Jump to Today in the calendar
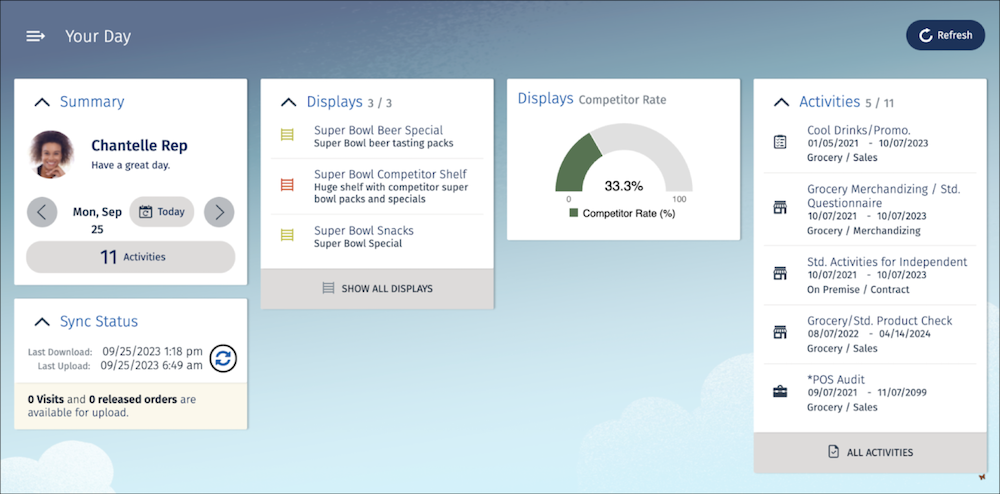1000x494 pixels. click(x=162, y=212)
